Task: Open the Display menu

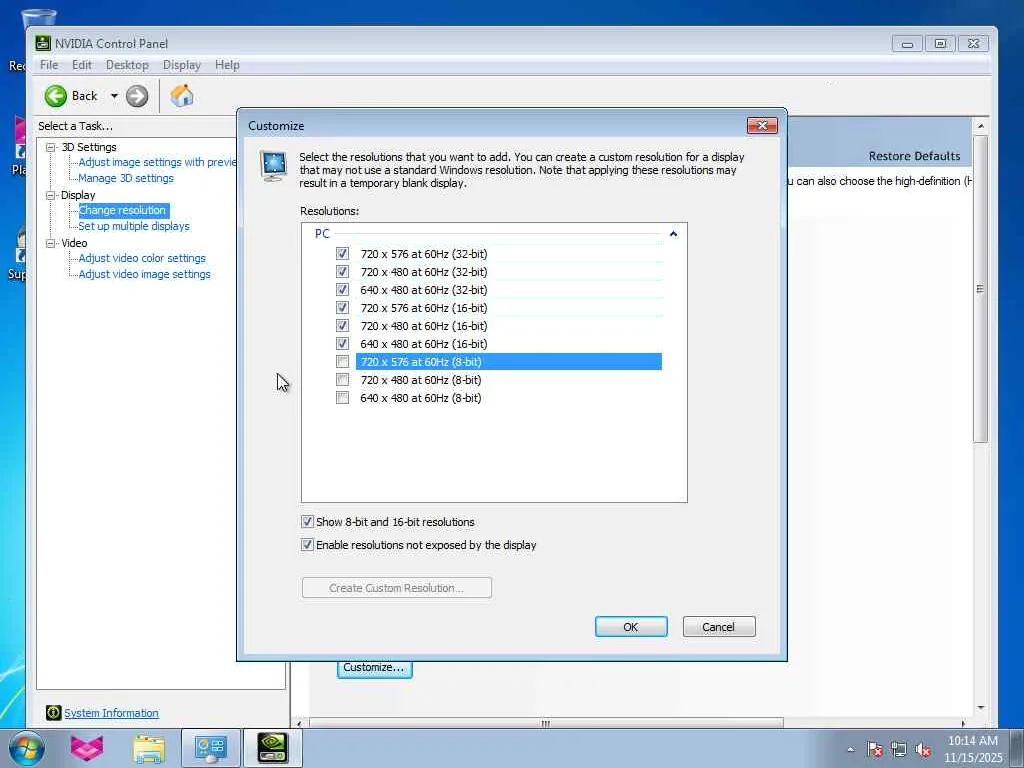Action: pos(182,65)
